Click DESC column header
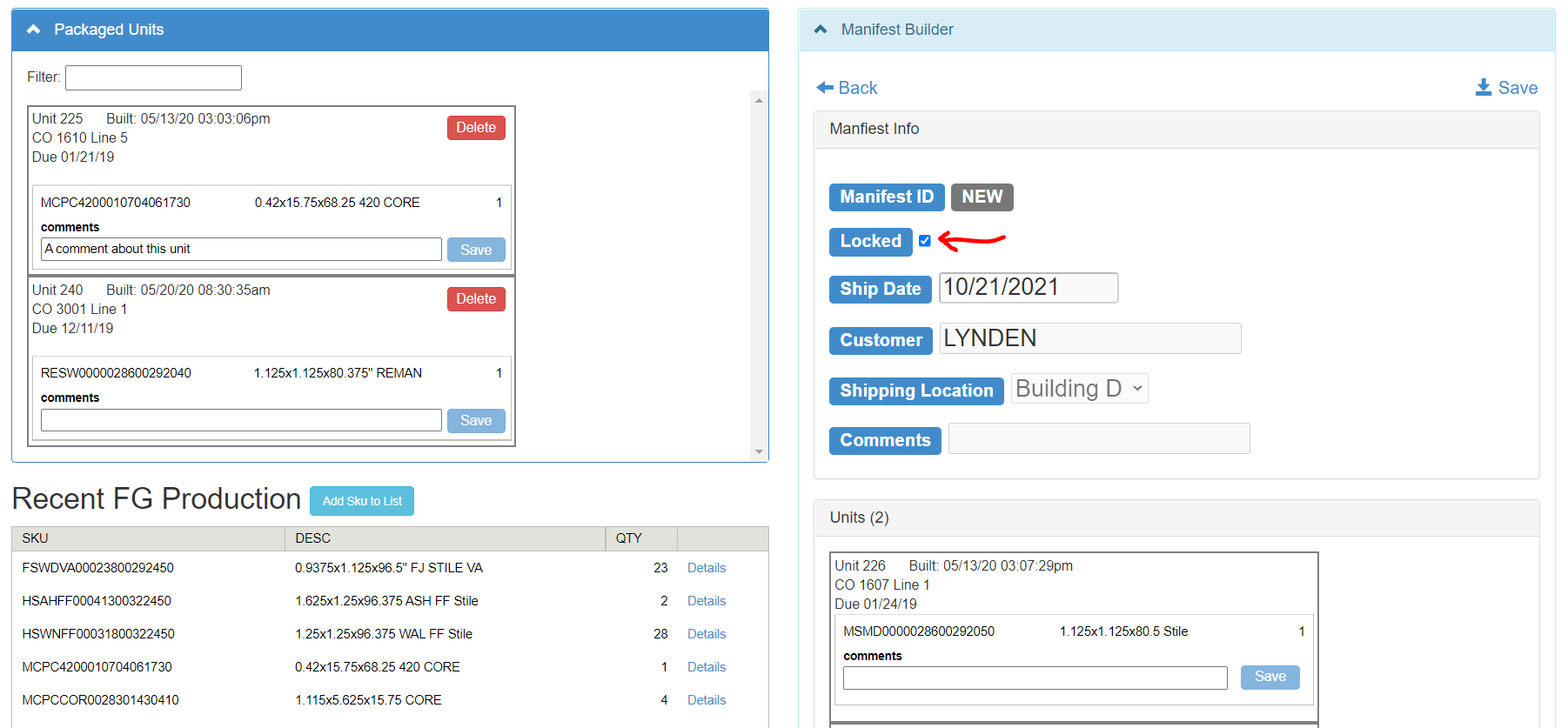The width and height of the screenshot is (1568, 728). coord(445,538)
